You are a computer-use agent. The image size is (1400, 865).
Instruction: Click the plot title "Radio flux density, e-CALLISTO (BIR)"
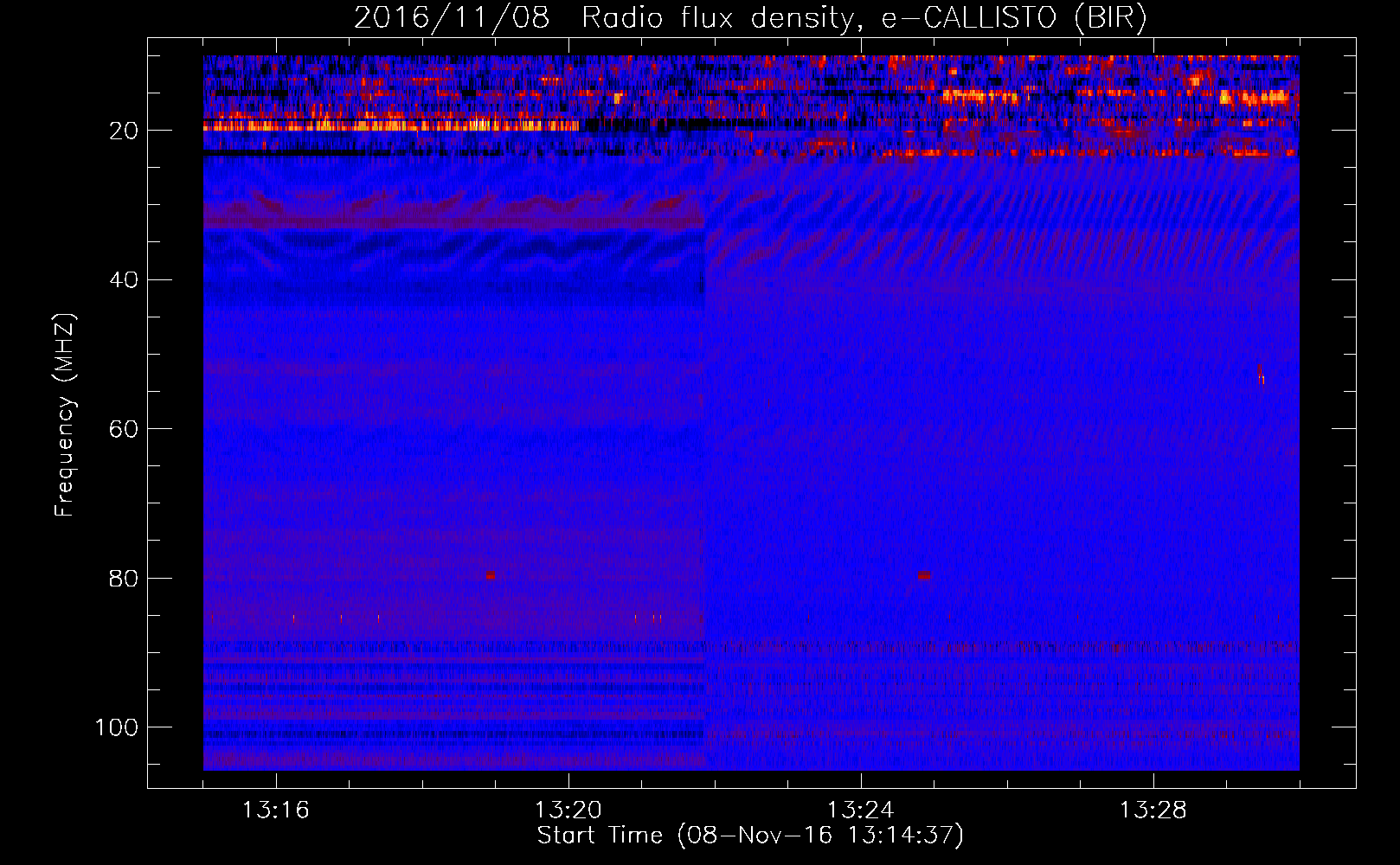click(x=864, y=18)
